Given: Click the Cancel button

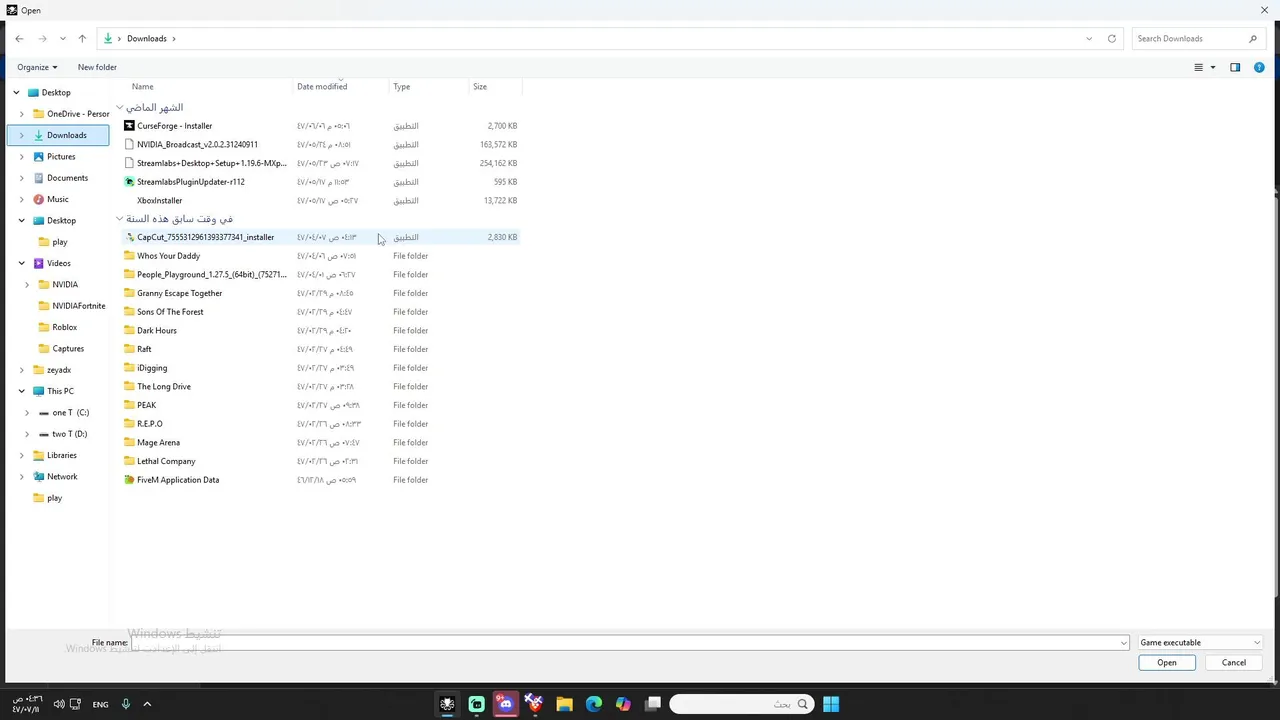Looking at the screenshot, I should 1234,663.
